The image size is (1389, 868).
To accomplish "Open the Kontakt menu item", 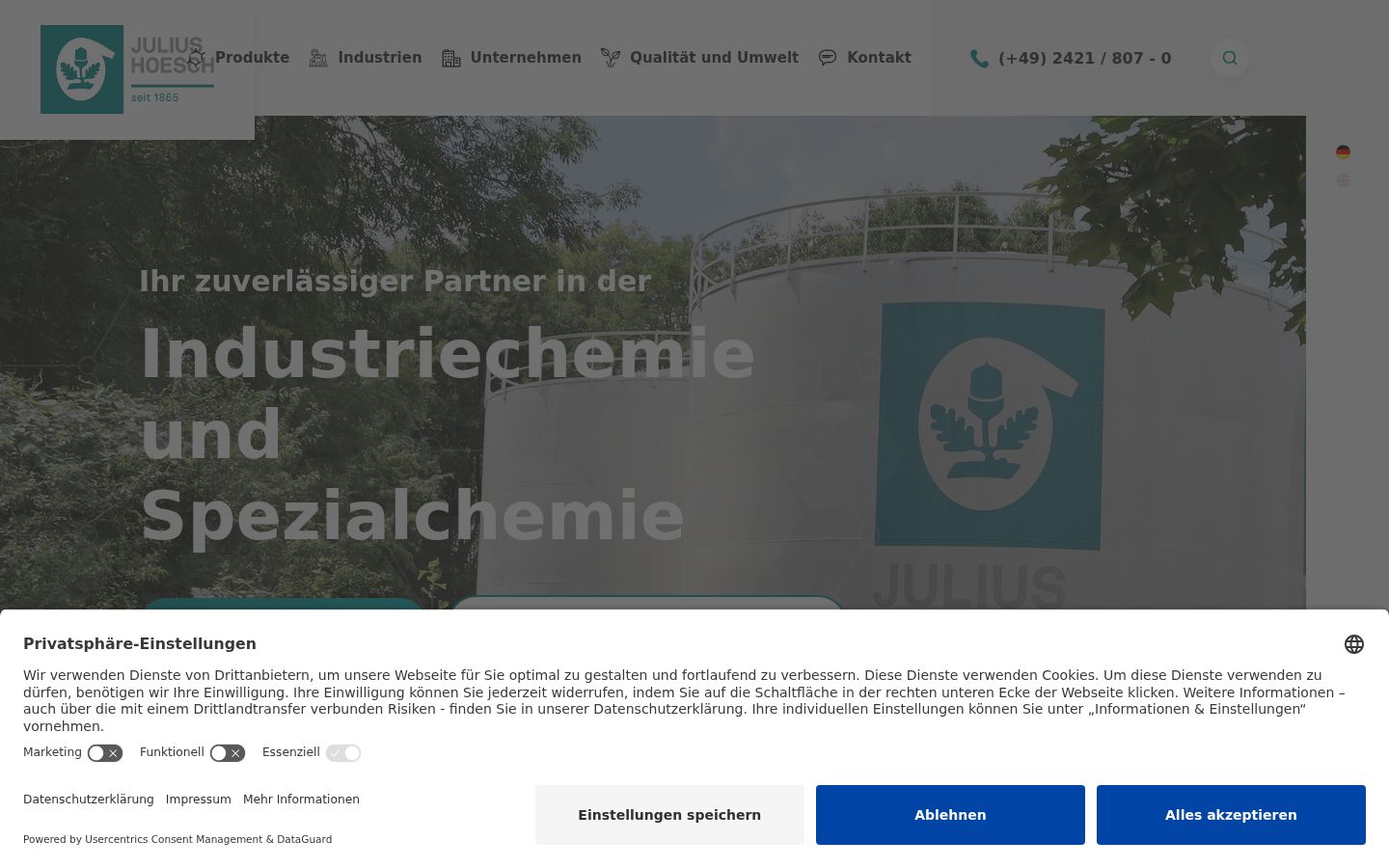I will pos(879,58).
